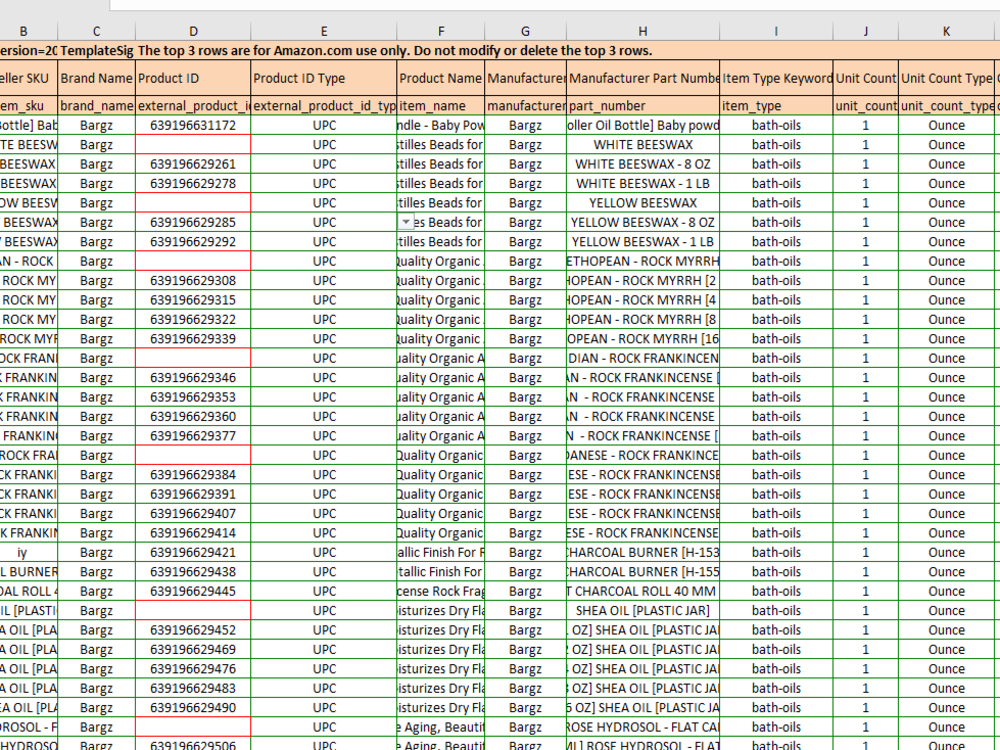
Task: Click the 'YELLOW BEESWAX - 1 LB' part number cell
Action: tap(643, 242)
